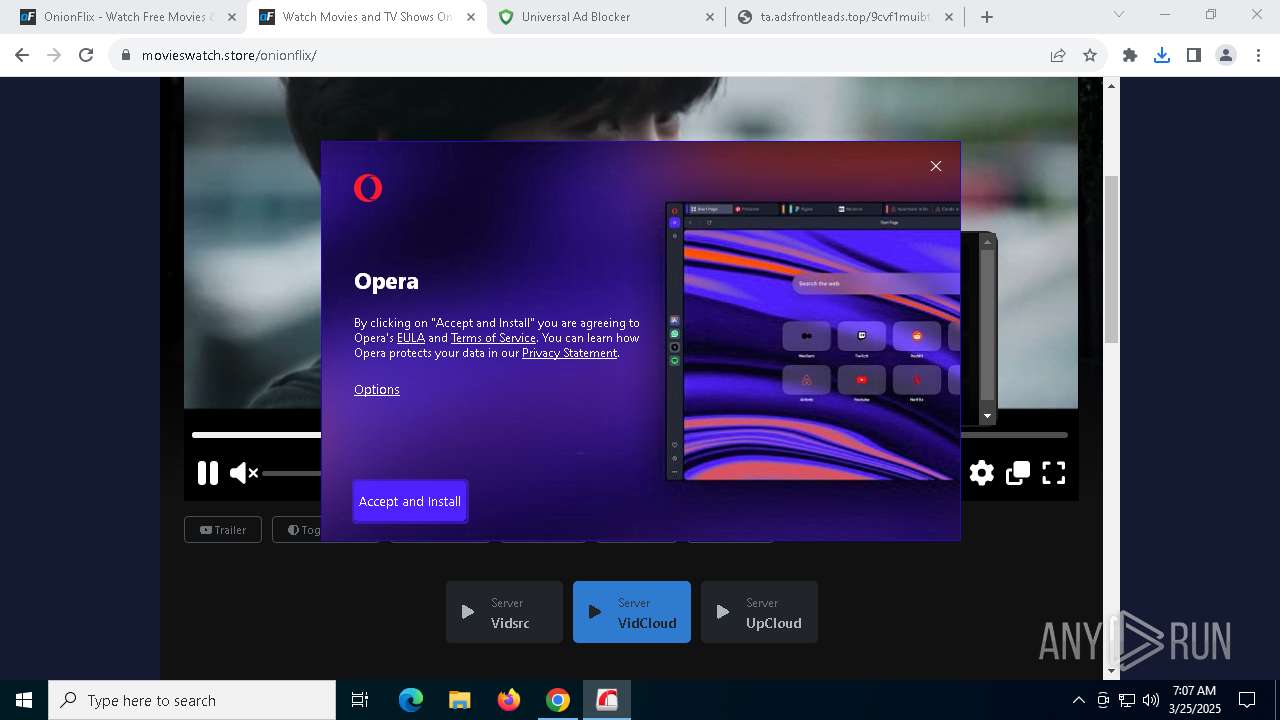This screenshot has width=1280, height=720.
Task: Show hidden system tray icons
Action: (x=1078, y=700)
